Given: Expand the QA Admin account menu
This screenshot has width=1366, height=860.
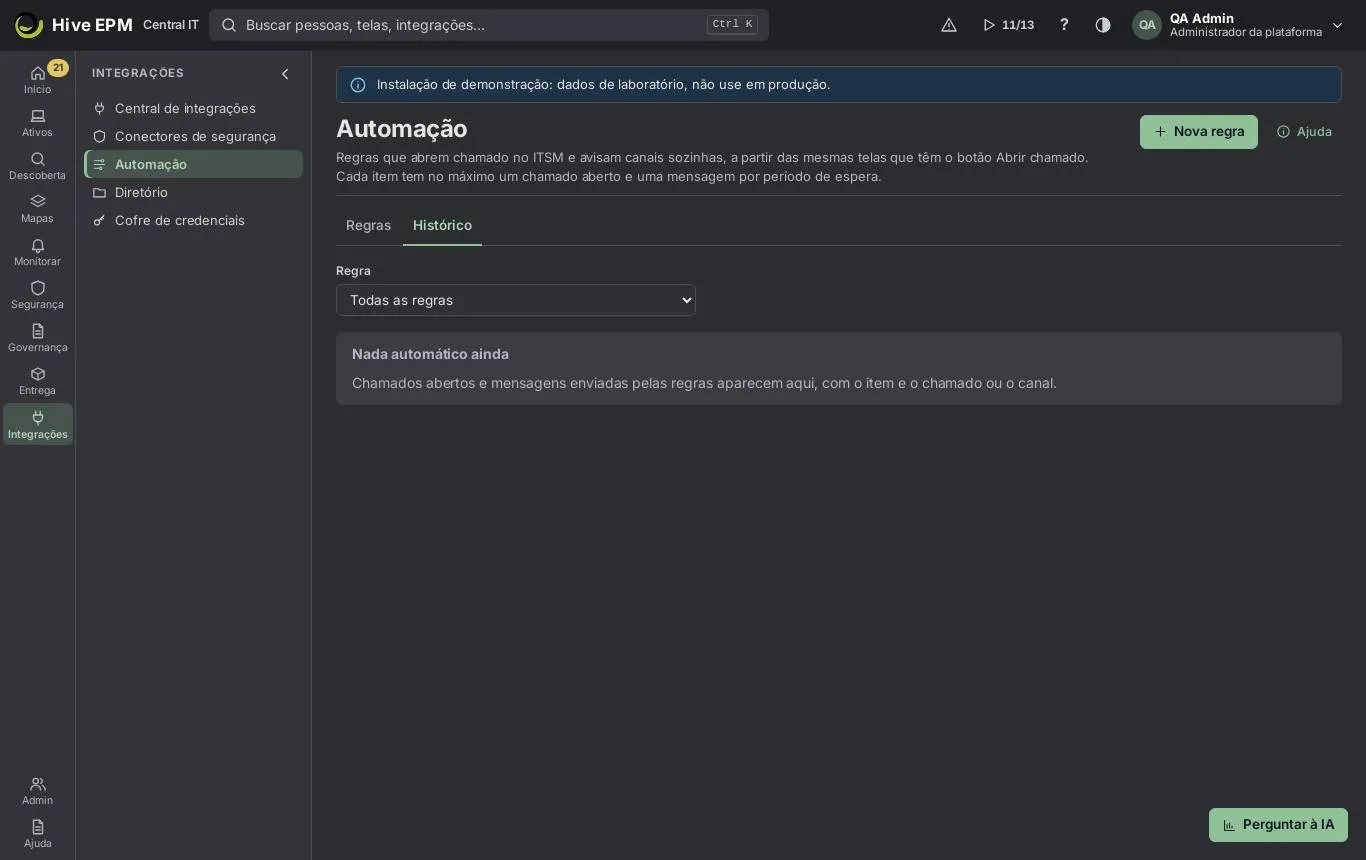Looking at the screenshot, I should 1238,25.
